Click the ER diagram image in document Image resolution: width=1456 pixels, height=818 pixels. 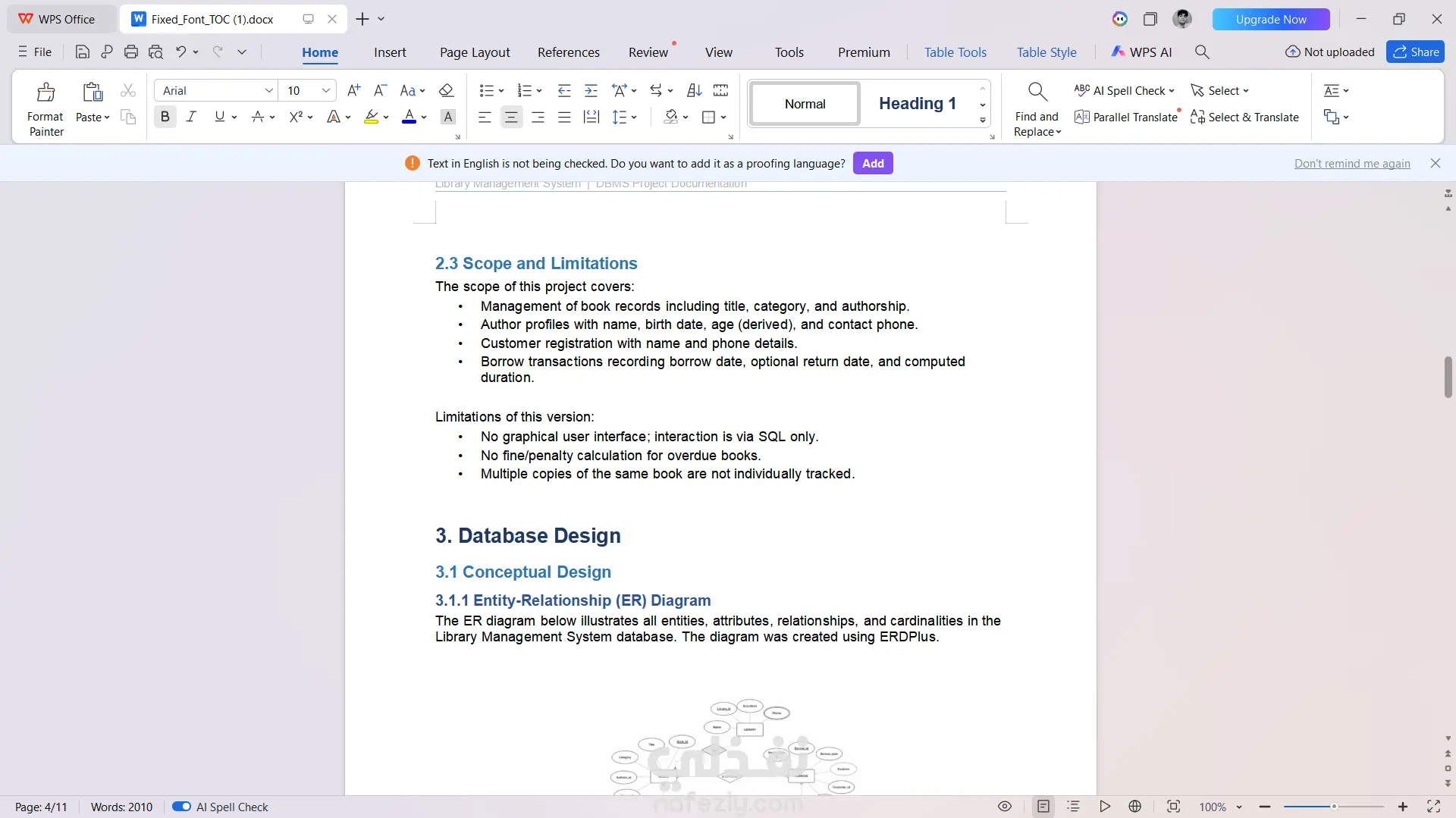(733, 747)
